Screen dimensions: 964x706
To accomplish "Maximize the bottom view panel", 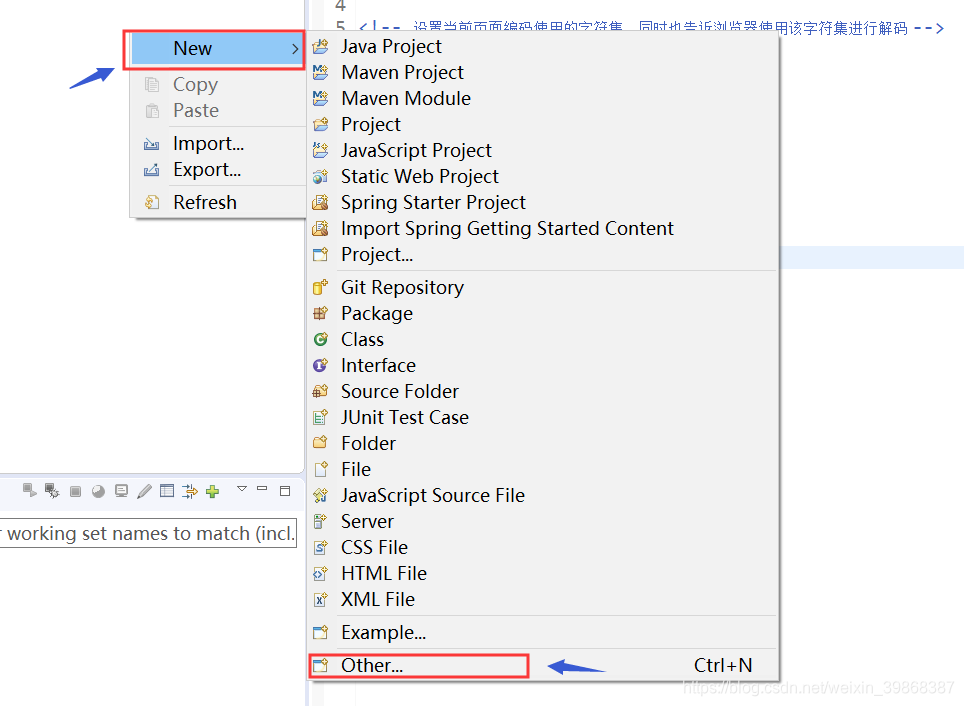I will click(x=285, y=491).
